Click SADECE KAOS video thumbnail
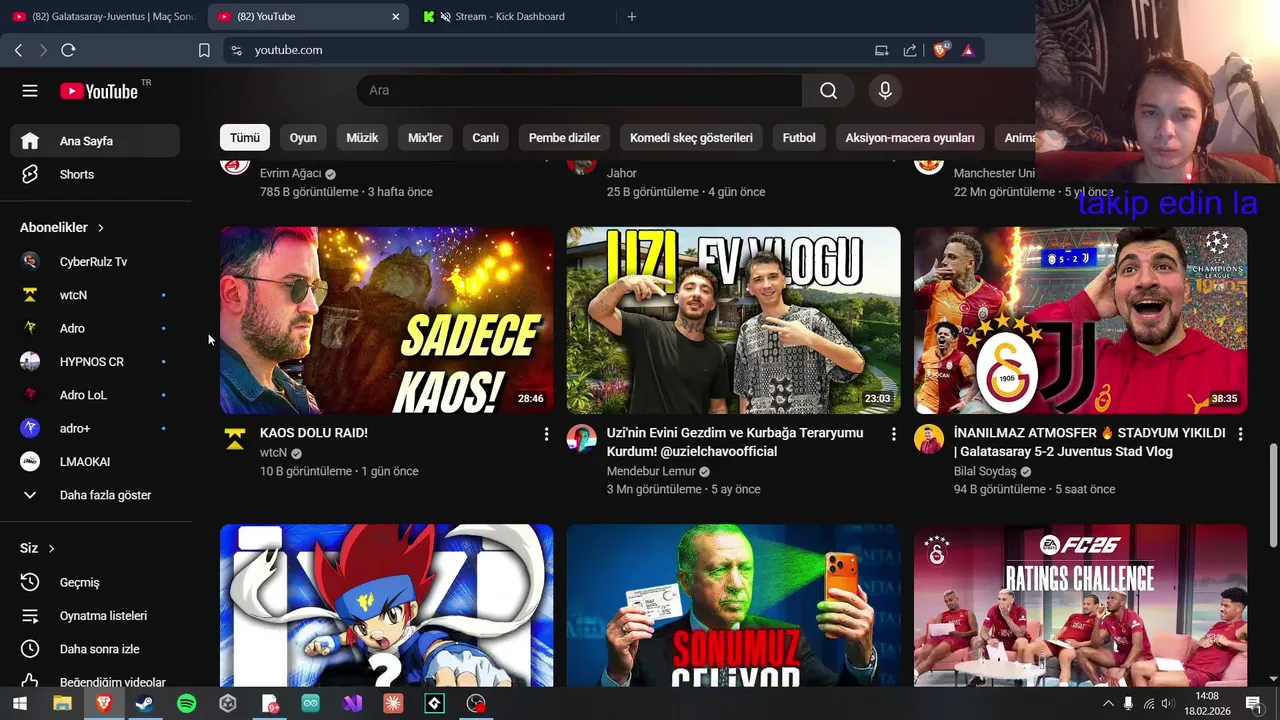Screen dimensions: 1280x720 point(387,320)
